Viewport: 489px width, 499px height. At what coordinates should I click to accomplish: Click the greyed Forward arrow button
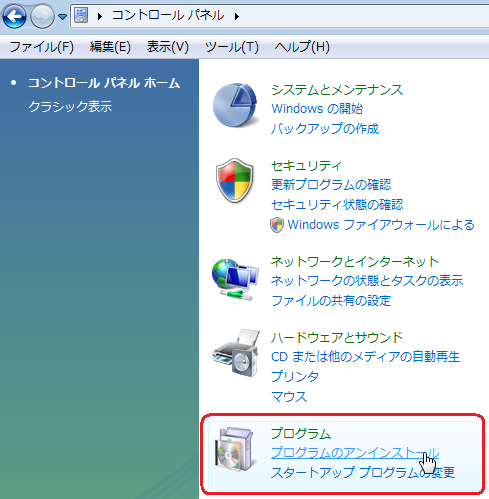[x=42, y=16]
